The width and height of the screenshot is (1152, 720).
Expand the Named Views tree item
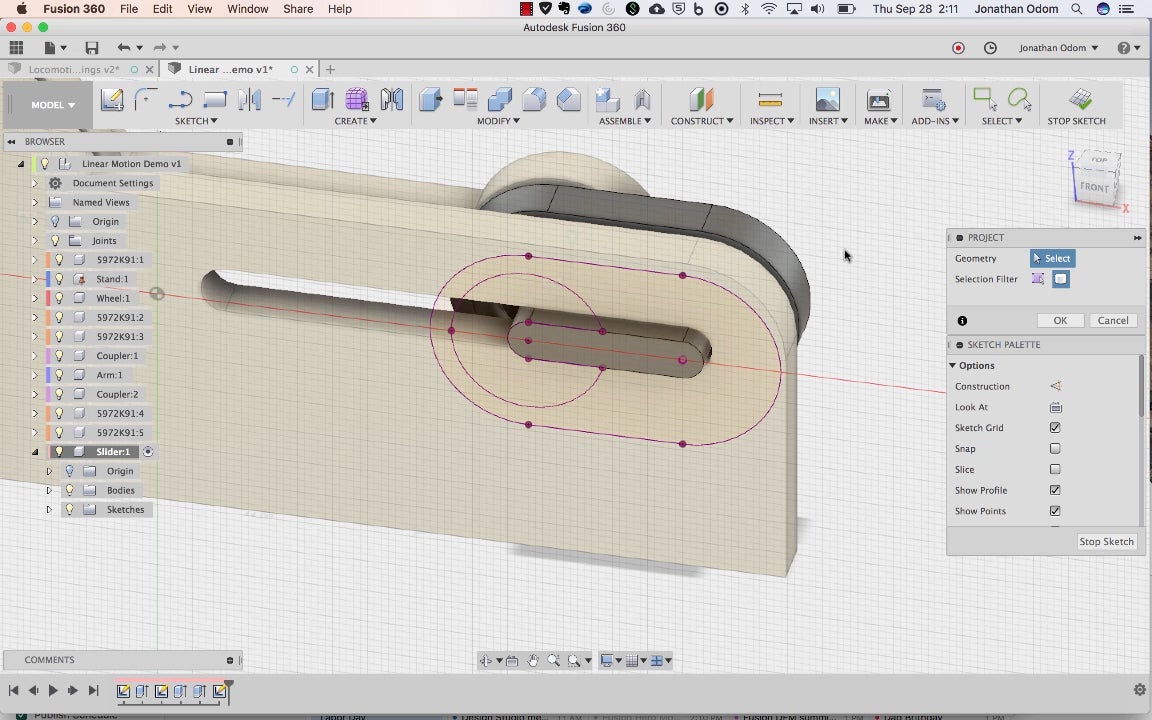point(35,202)
